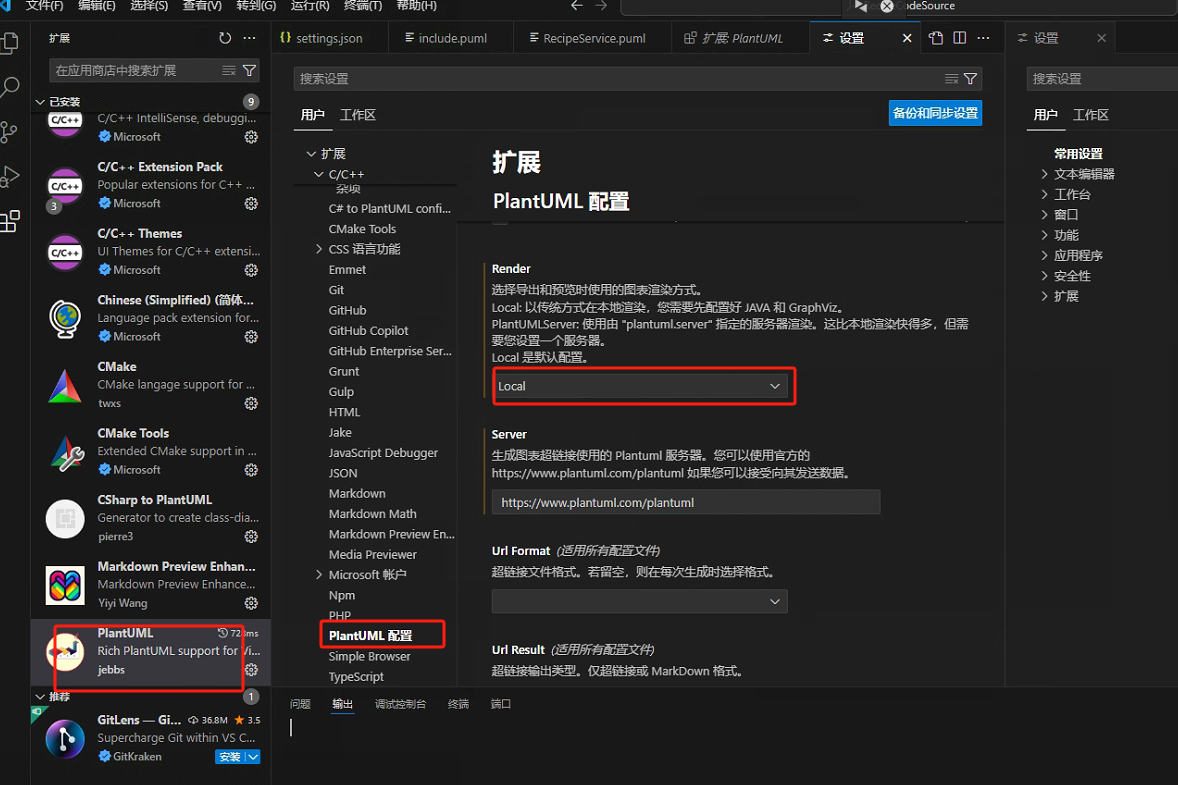Open manage gear for C/C++ Extension Pack
Viewport: 1178px width, 785px height.
251,204
